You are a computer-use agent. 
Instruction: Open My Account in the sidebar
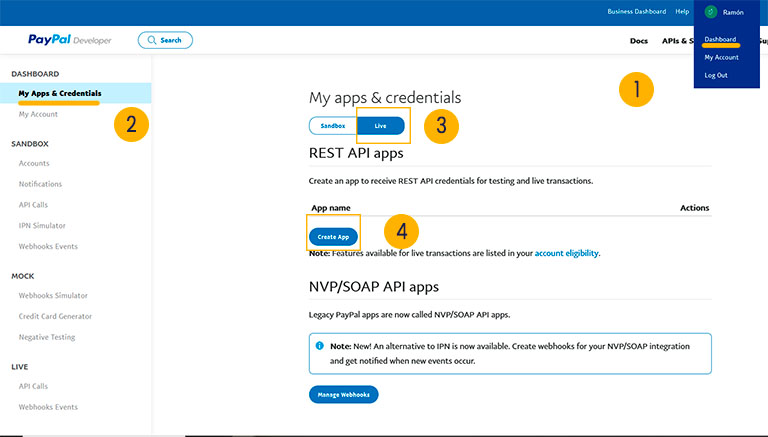38,114
